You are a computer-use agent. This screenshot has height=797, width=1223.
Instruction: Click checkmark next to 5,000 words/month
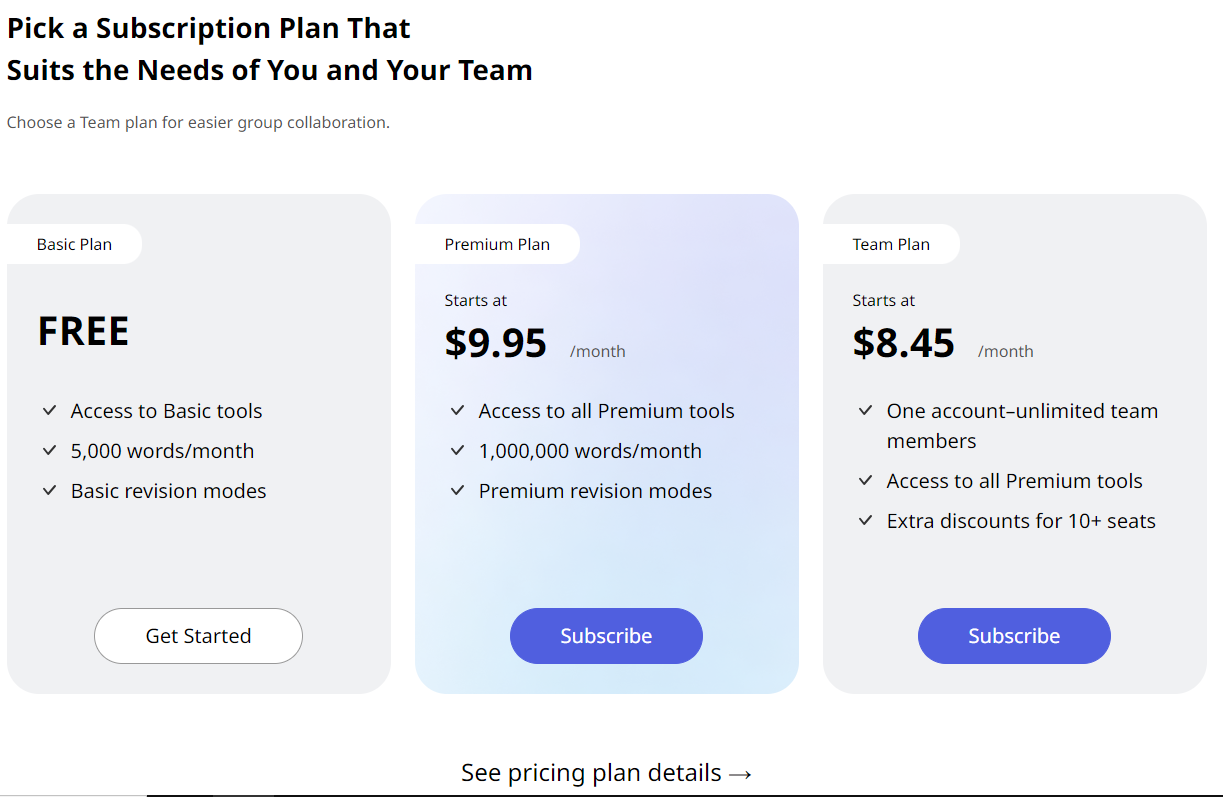49,450
